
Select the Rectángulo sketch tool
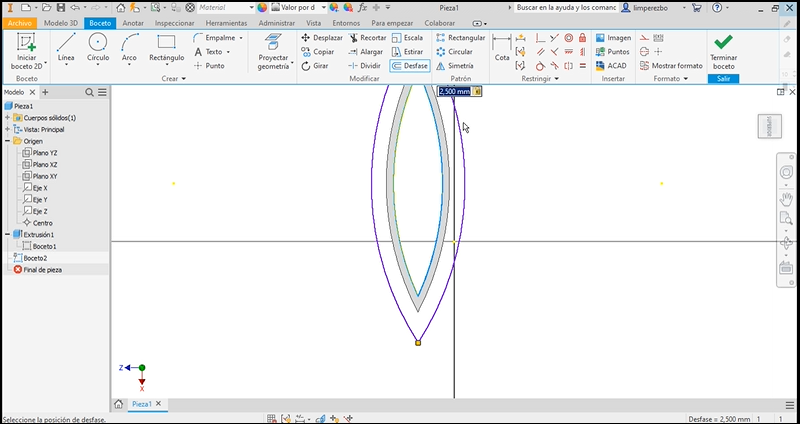pyautogui.click(x=166, y=49)
